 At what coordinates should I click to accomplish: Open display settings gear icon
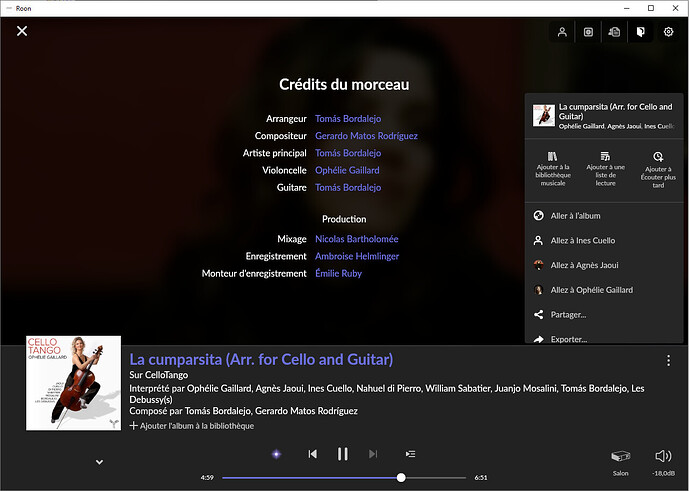coord(668,32)
